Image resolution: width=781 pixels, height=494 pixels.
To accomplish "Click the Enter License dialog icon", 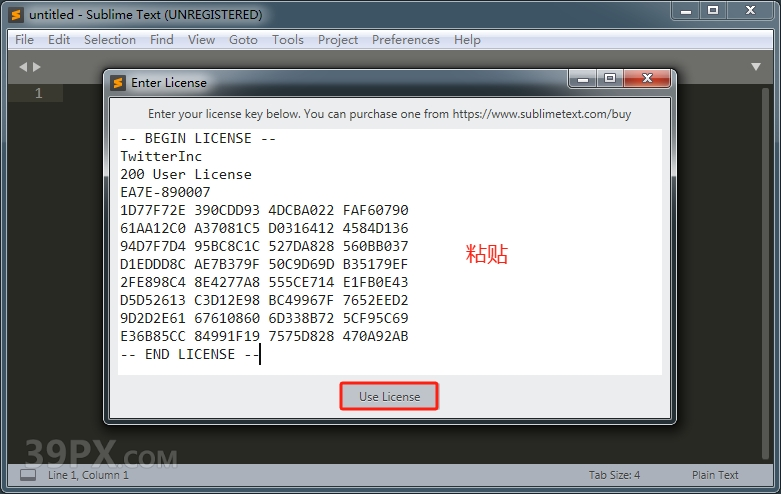I will point(118,83).
